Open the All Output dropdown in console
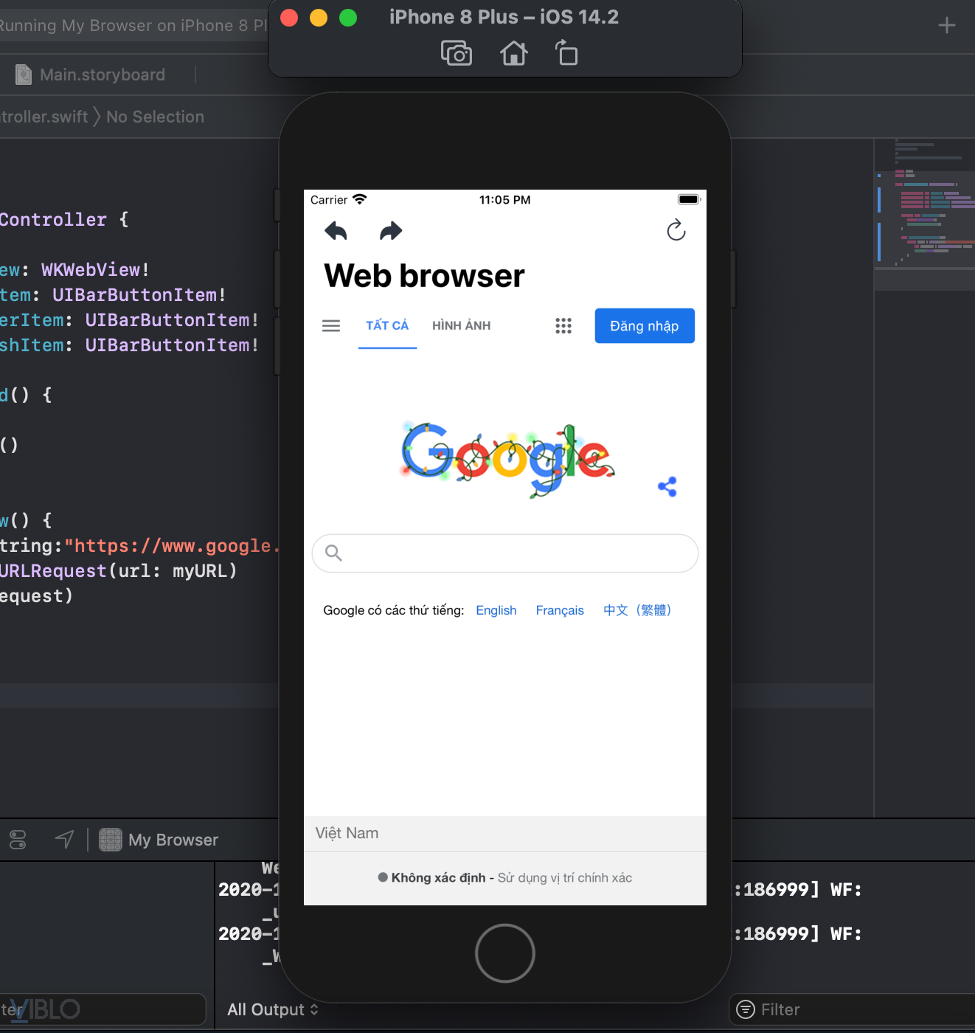Screen dimensions: 977x1033 click(273, 1009)
